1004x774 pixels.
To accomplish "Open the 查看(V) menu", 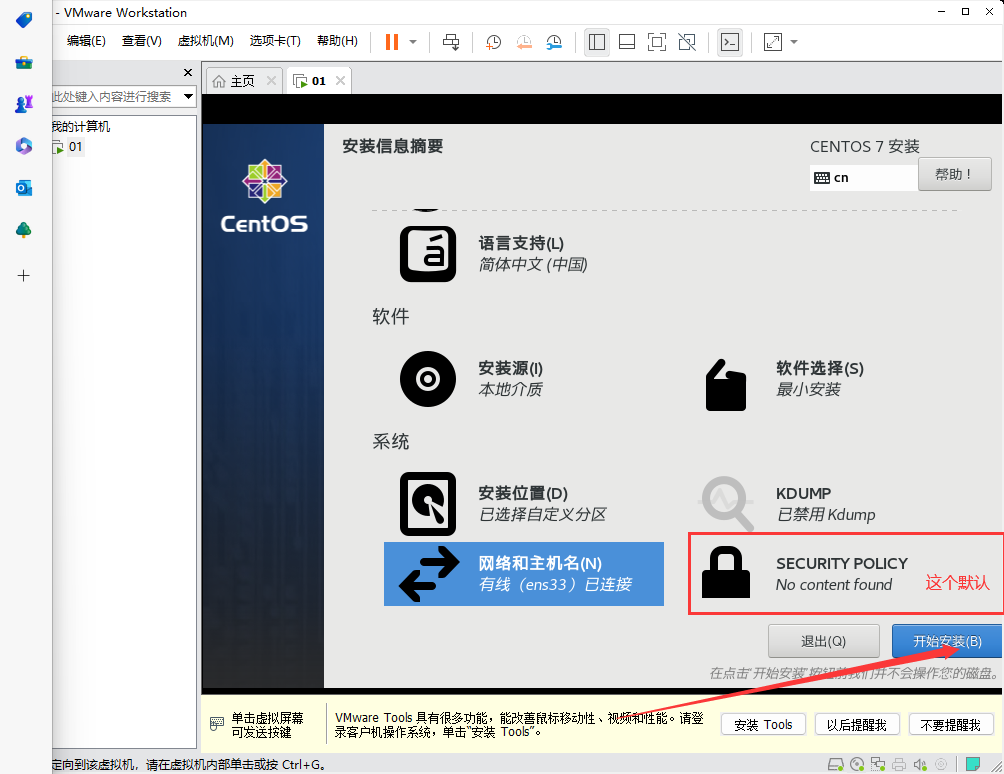I will 142,41.
